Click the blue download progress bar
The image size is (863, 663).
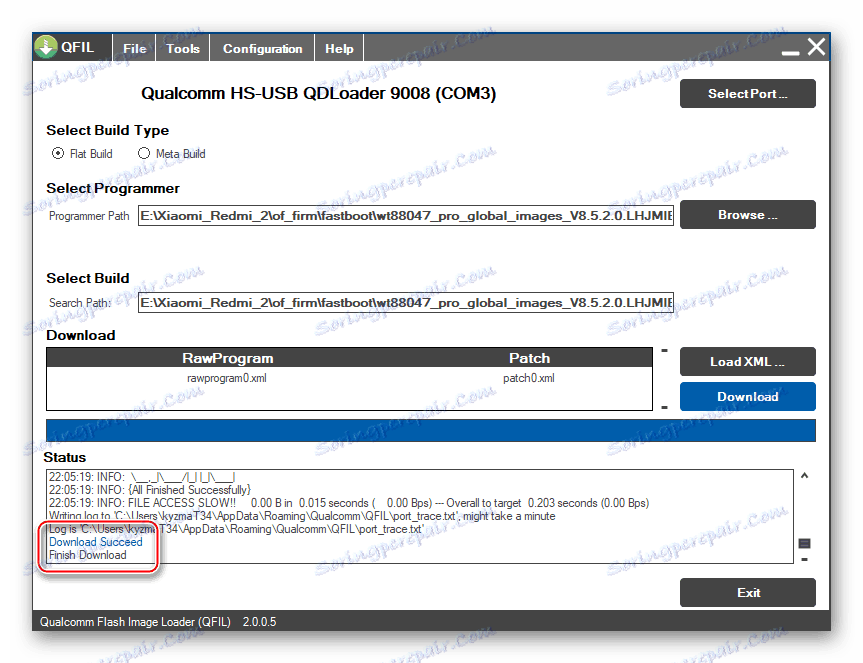coord(430,430)
